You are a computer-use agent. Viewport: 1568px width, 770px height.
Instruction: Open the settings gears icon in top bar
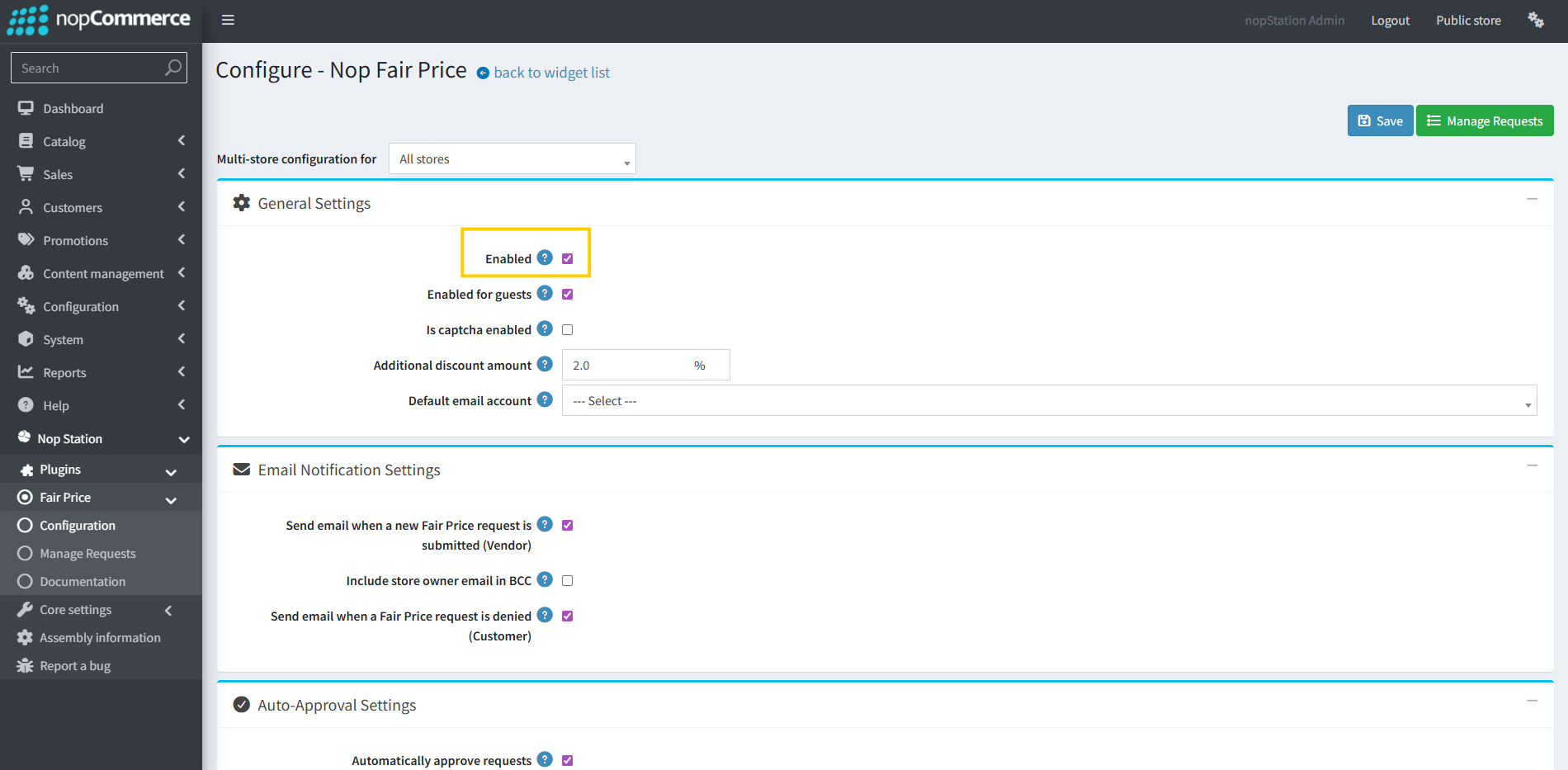pyautogui.click(x=1535, y=20)
